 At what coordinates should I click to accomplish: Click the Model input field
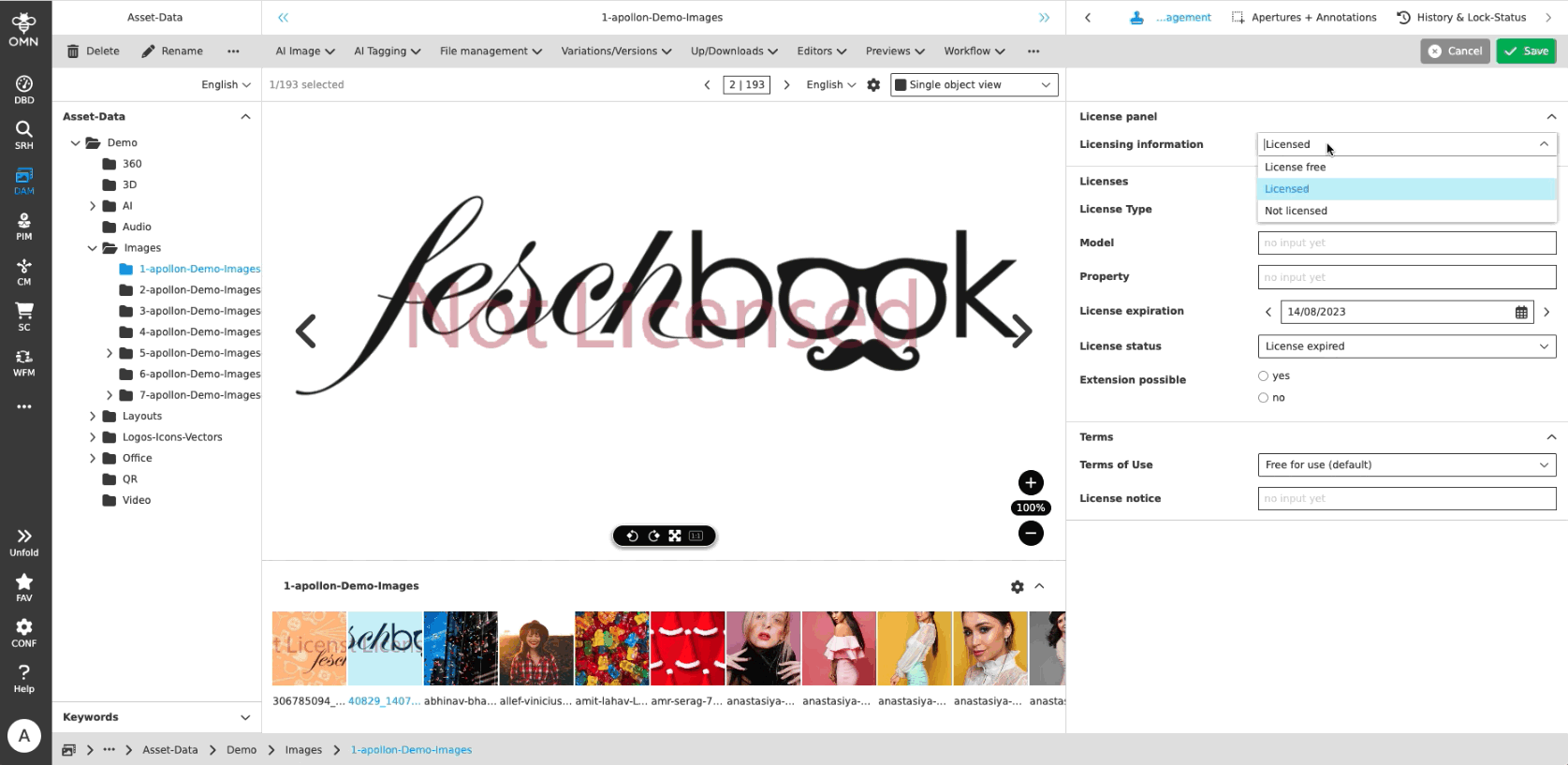(1407, 243)
